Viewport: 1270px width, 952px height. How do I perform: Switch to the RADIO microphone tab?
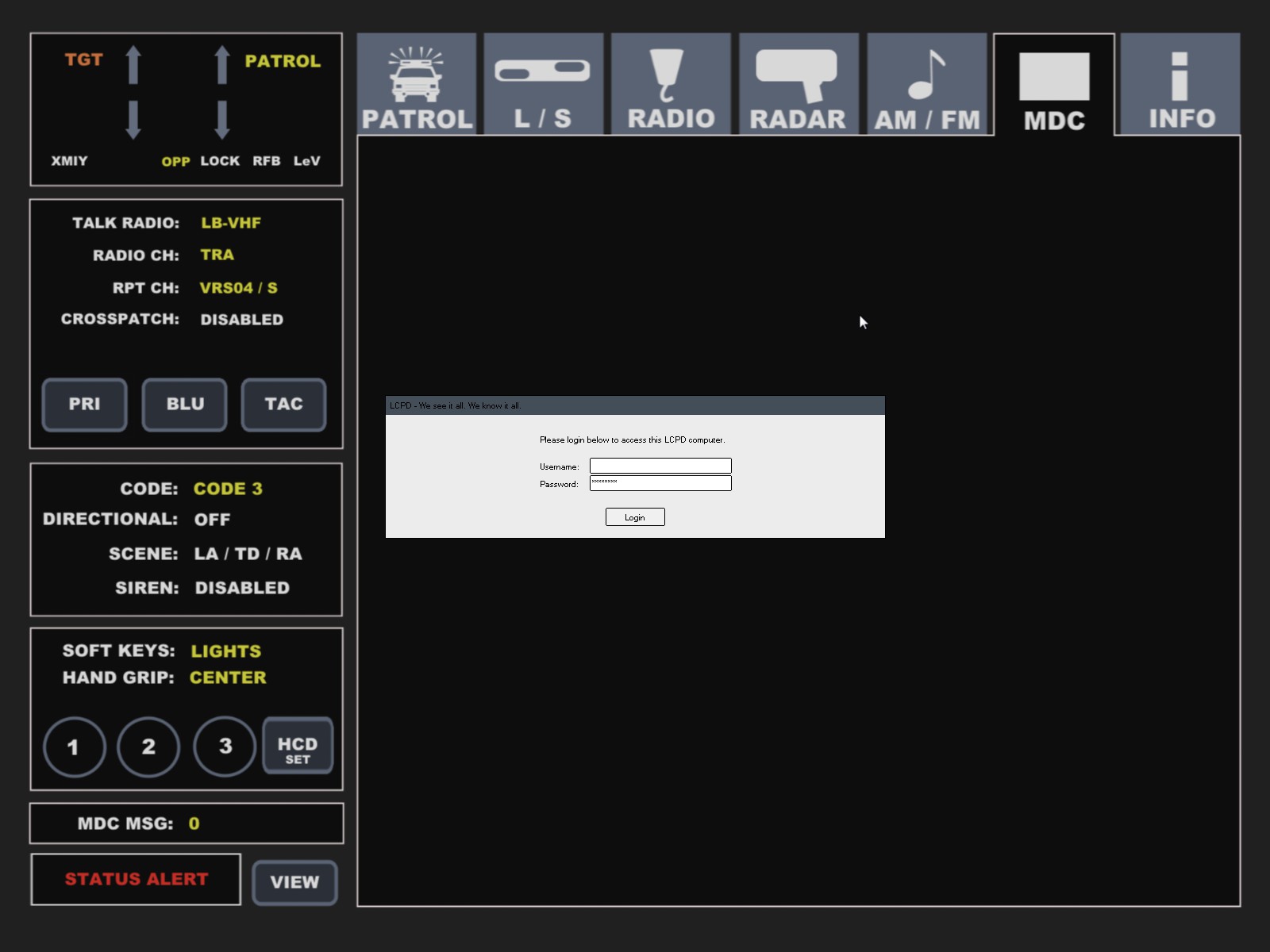[x=671, y=84]
